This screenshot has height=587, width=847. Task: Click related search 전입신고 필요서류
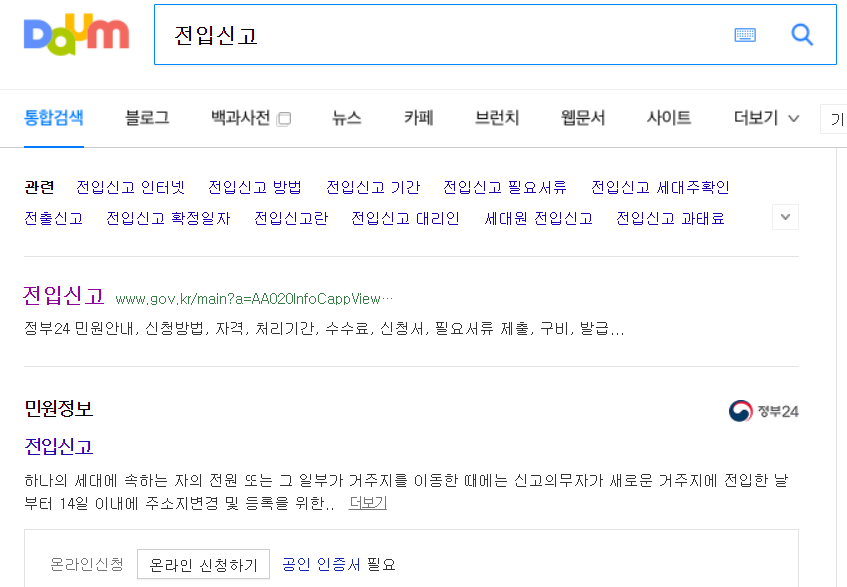[505, 187]
